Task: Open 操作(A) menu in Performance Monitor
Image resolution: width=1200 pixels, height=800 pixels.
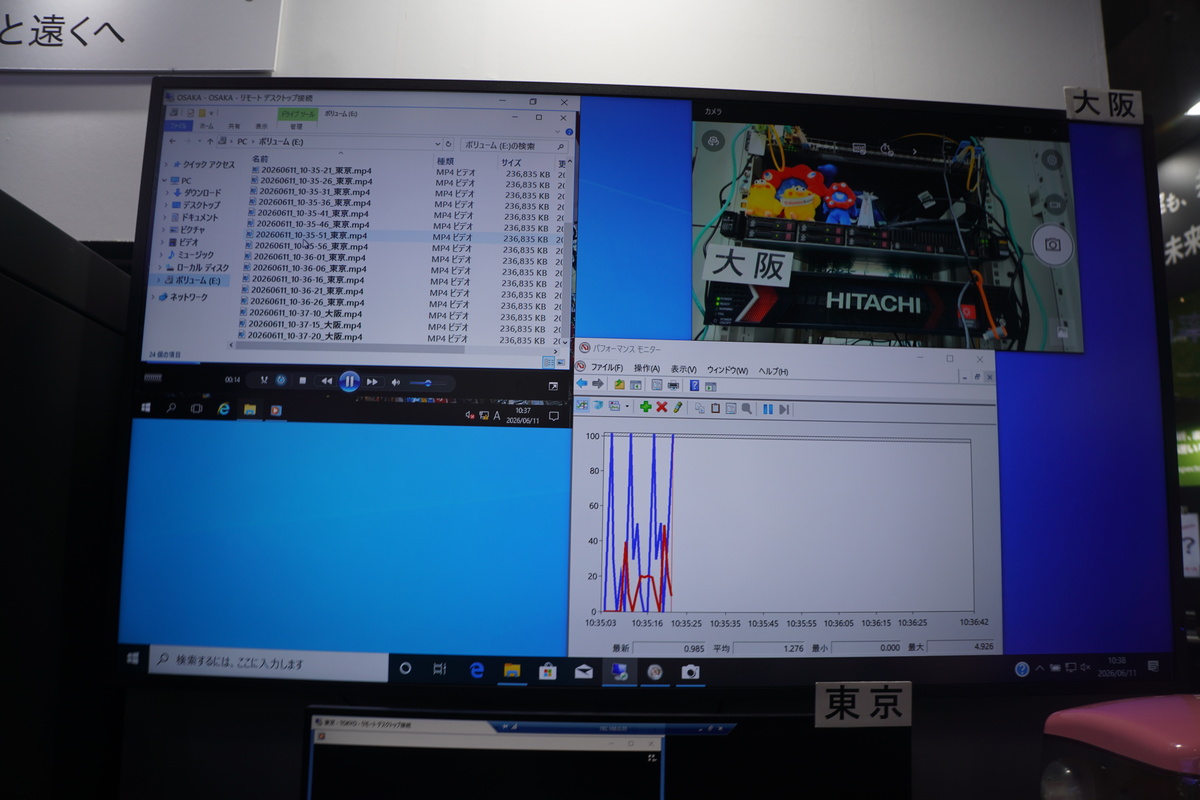Action: (x=647, y=369)
